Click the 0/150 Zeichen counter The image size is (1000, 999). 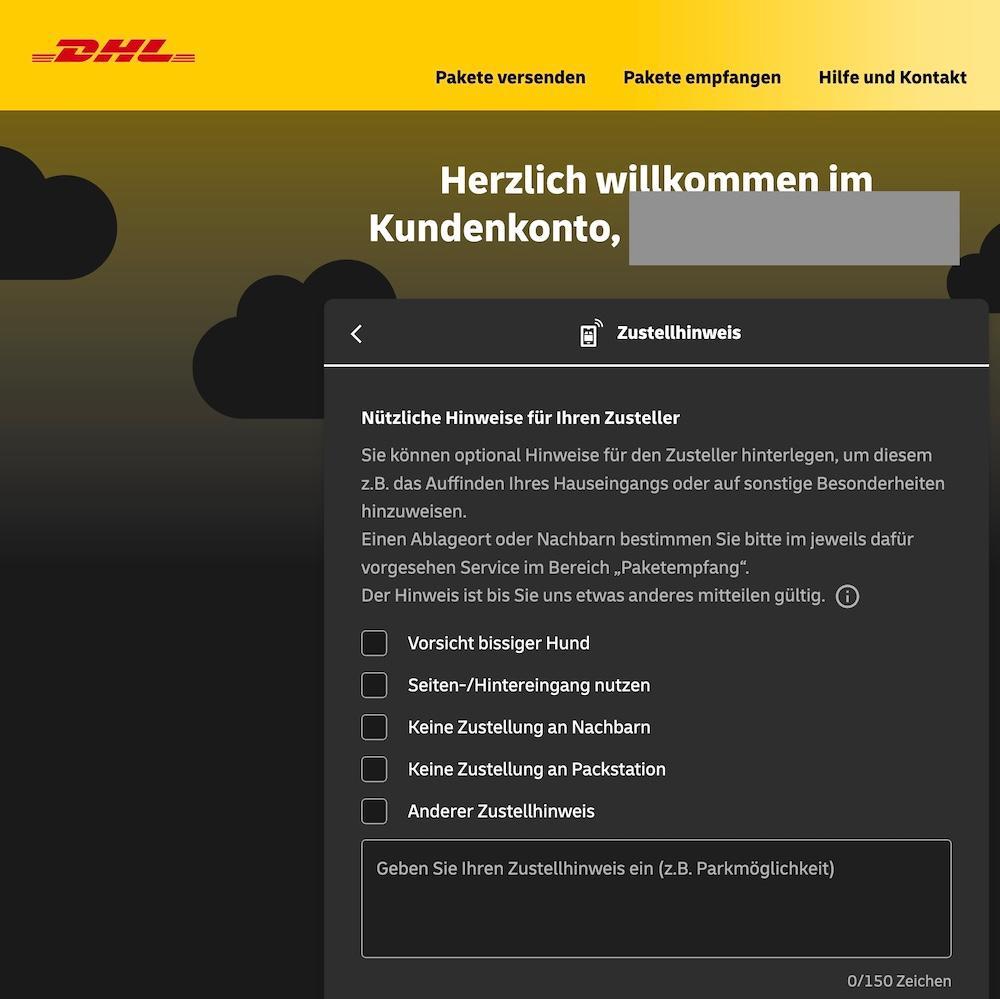tap(899, 981)
